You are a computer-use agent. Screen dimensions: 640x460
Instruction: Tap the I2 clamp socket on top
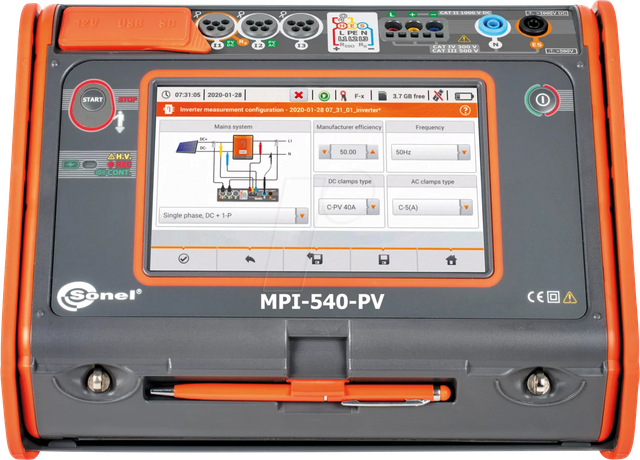pyautogui.click(x=259, y=27)
